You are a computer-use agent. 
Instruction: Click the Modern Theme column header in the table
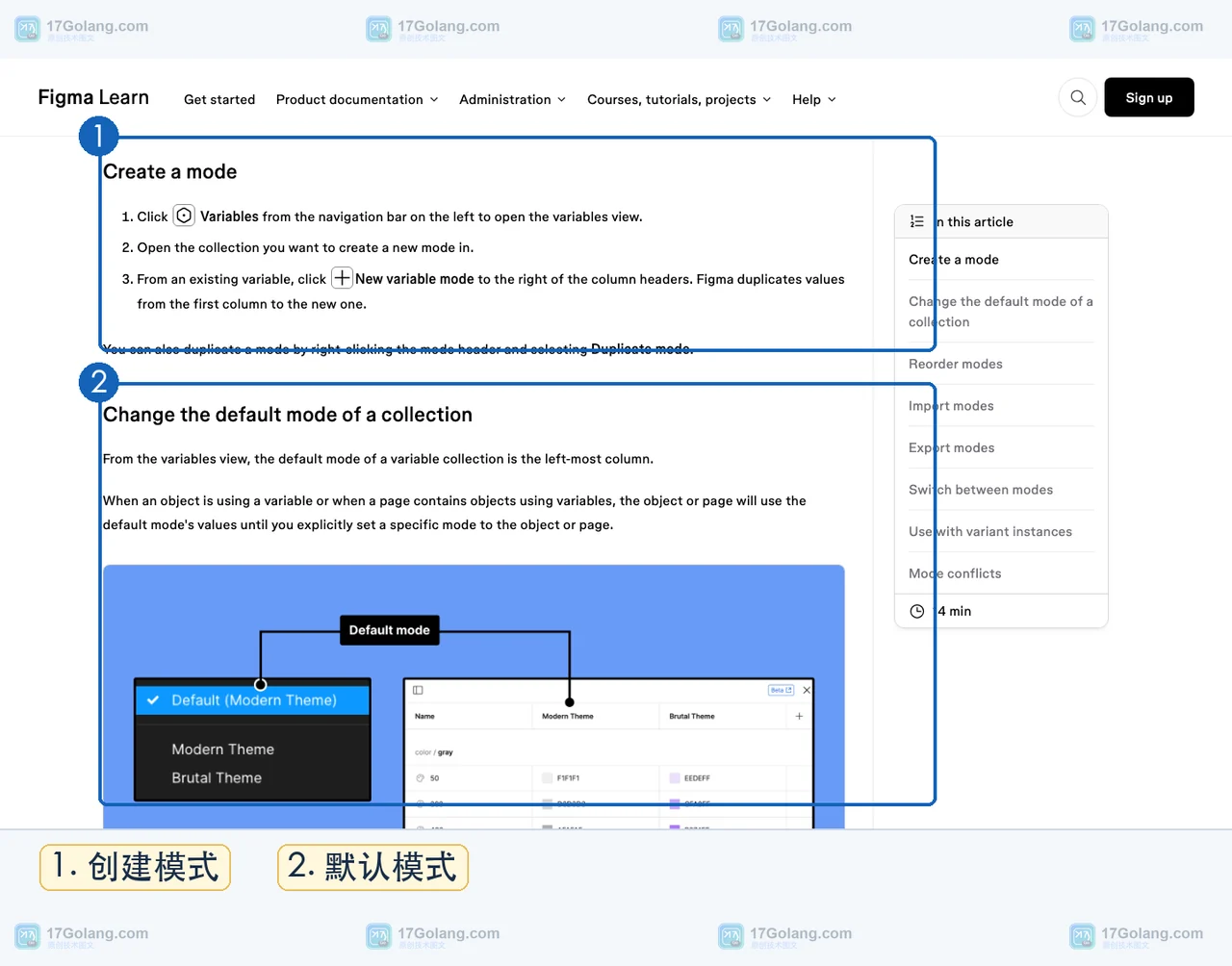tap(568, 716)
